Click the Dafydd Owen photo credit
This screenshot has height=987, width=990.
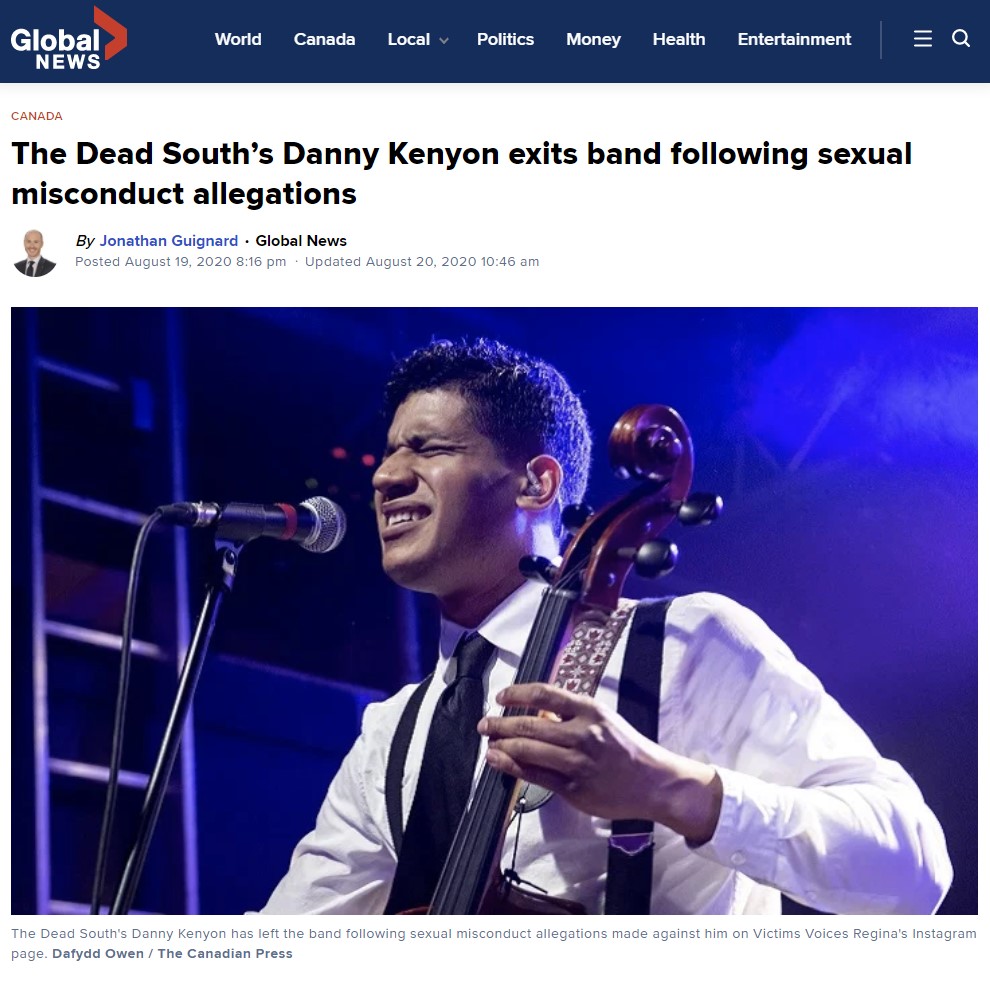point(172,954)
